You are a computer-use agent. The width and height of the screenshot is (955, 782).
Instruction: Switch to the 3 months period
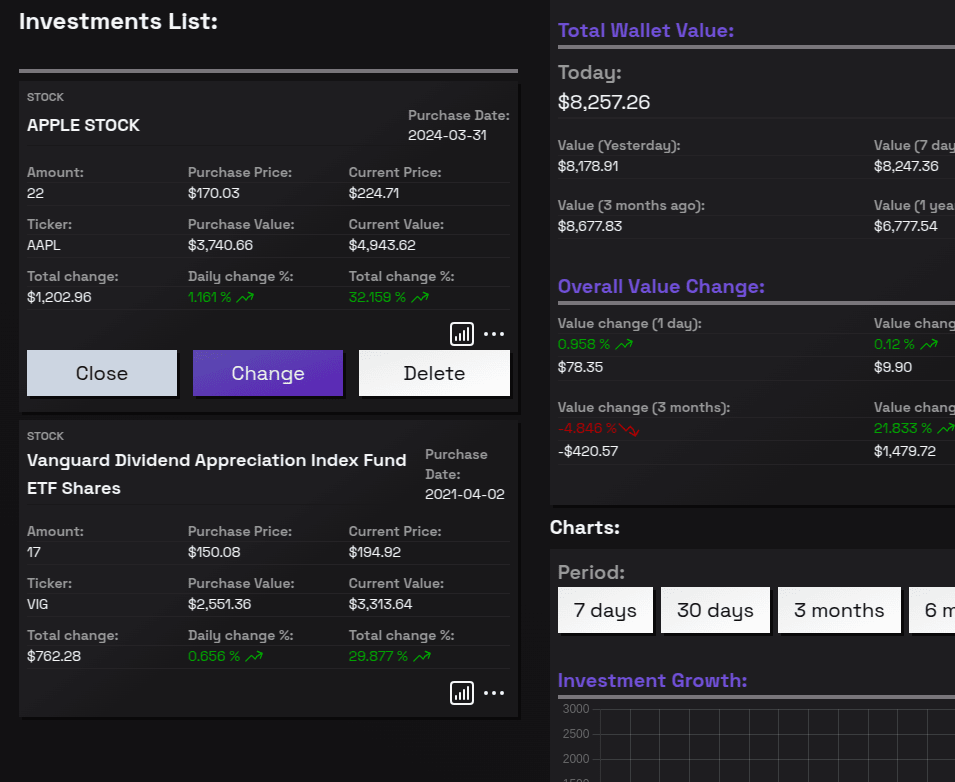(x=839, y=609)
